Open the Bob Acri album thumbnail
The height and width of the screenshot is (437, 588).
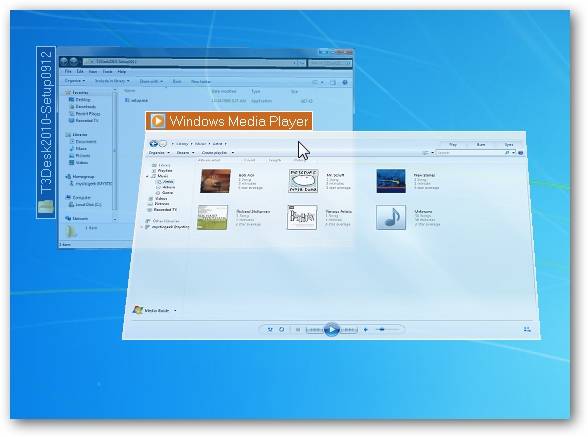[x=216, y=181]
